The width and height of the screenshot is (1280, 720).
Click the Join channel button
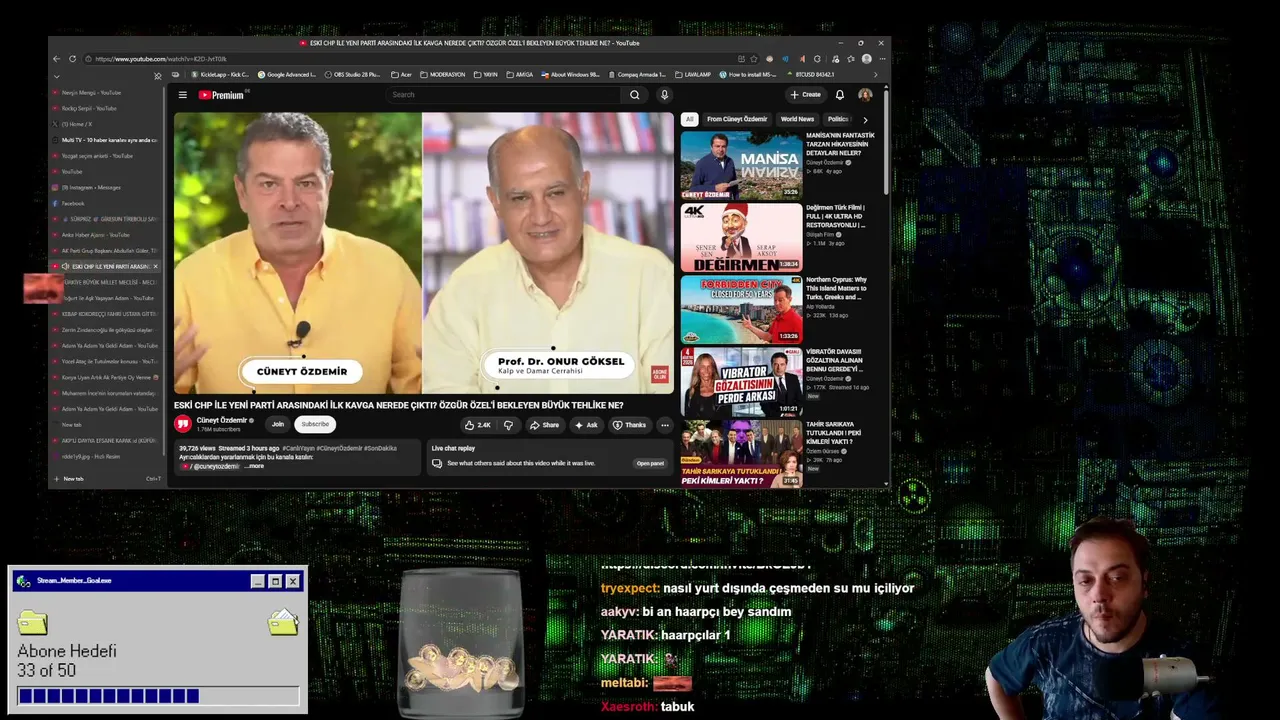(277, 424)
